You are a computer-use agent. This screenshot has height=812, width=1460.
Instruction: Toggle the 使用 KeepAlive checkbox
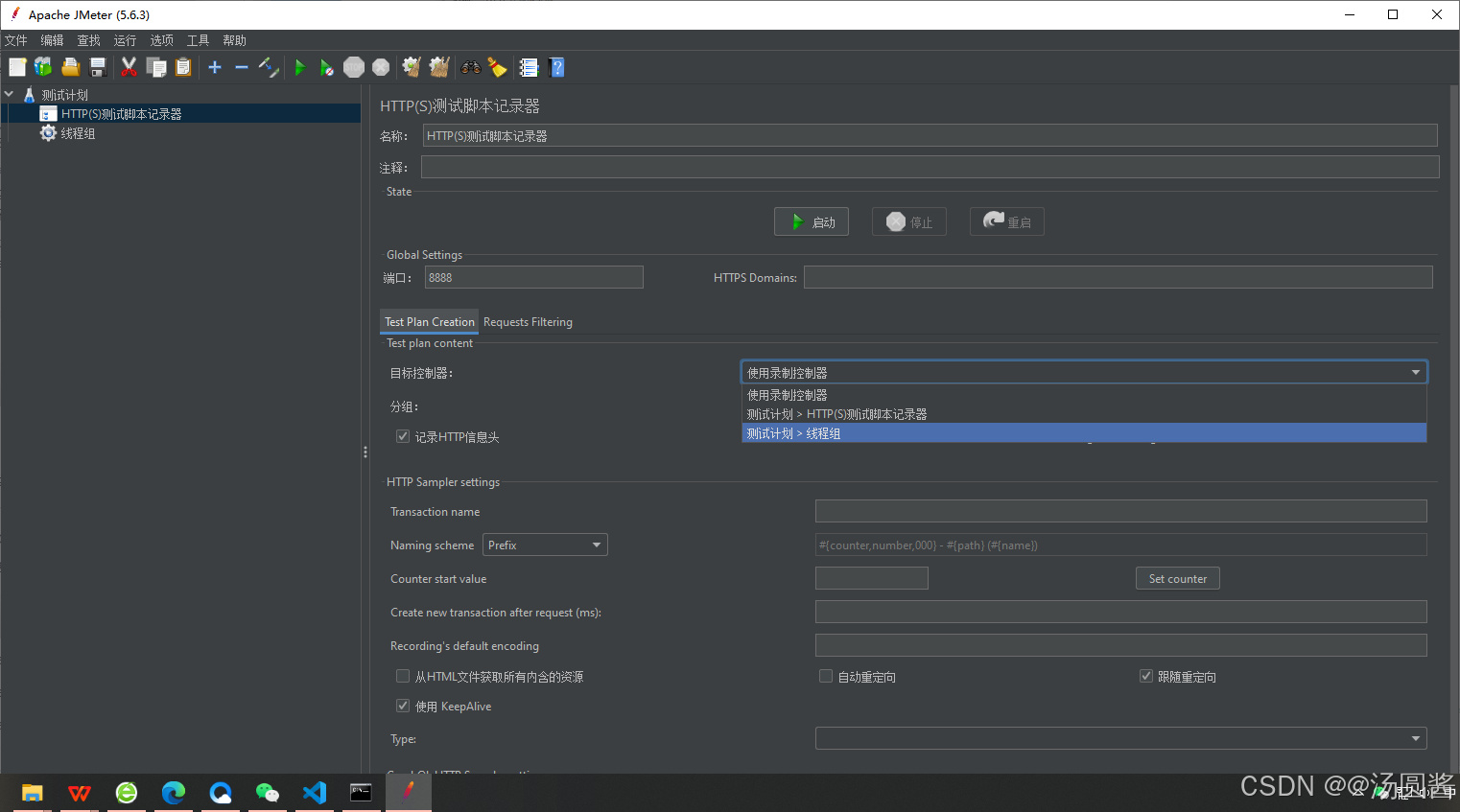click(x=403, y=706)
